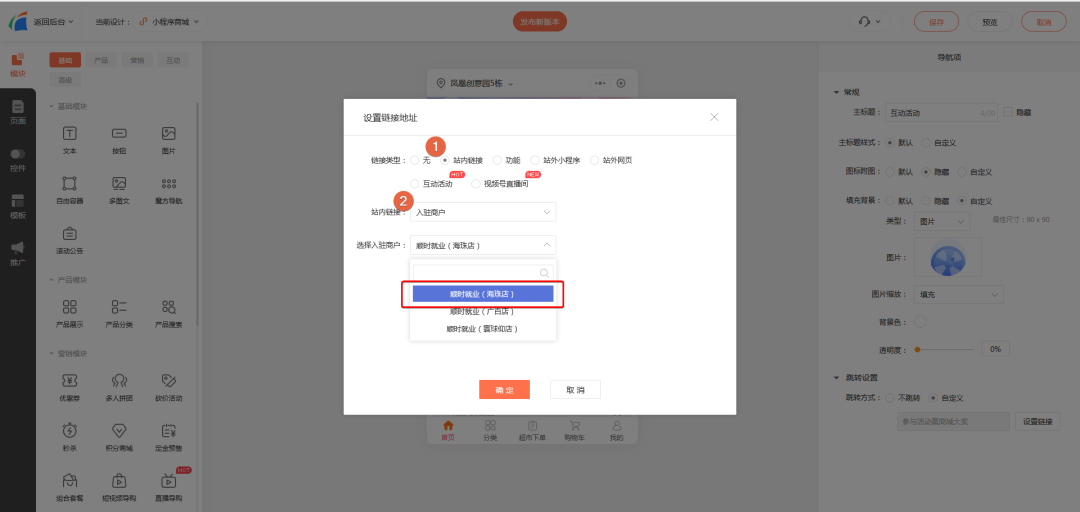
Task: Select link type 站外小程序 radio
Action: click(x=534, y=160)
